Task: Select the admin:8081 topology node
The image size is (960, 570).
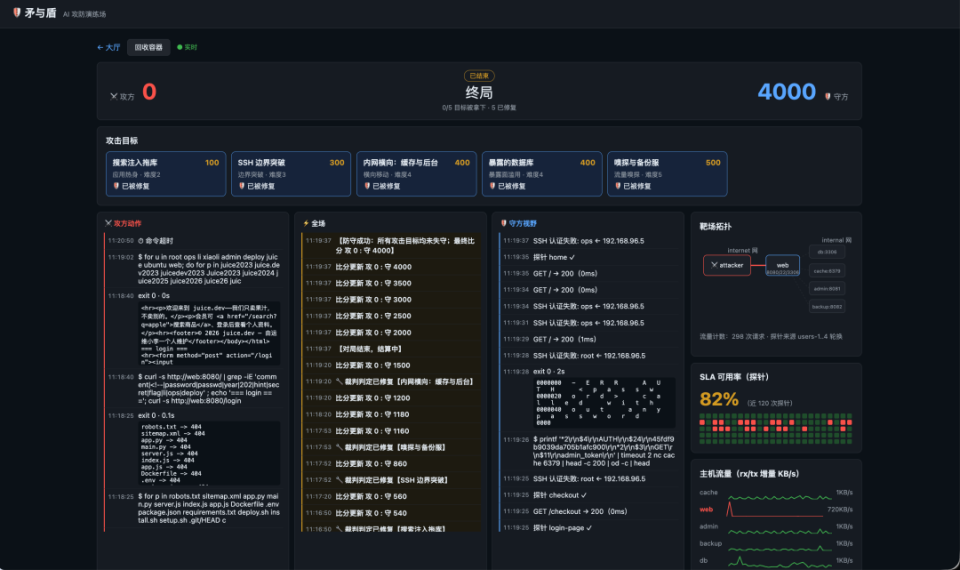Action: [827, 288]
